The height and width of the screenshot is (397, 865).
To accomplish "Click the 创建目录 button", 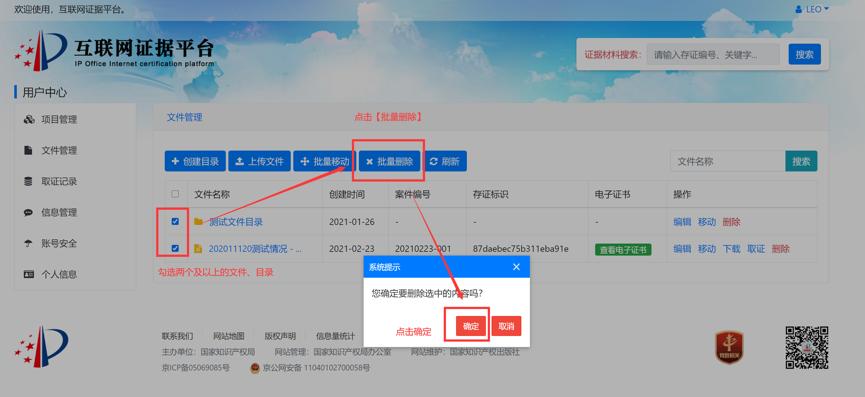I will (x=195, y=162).
